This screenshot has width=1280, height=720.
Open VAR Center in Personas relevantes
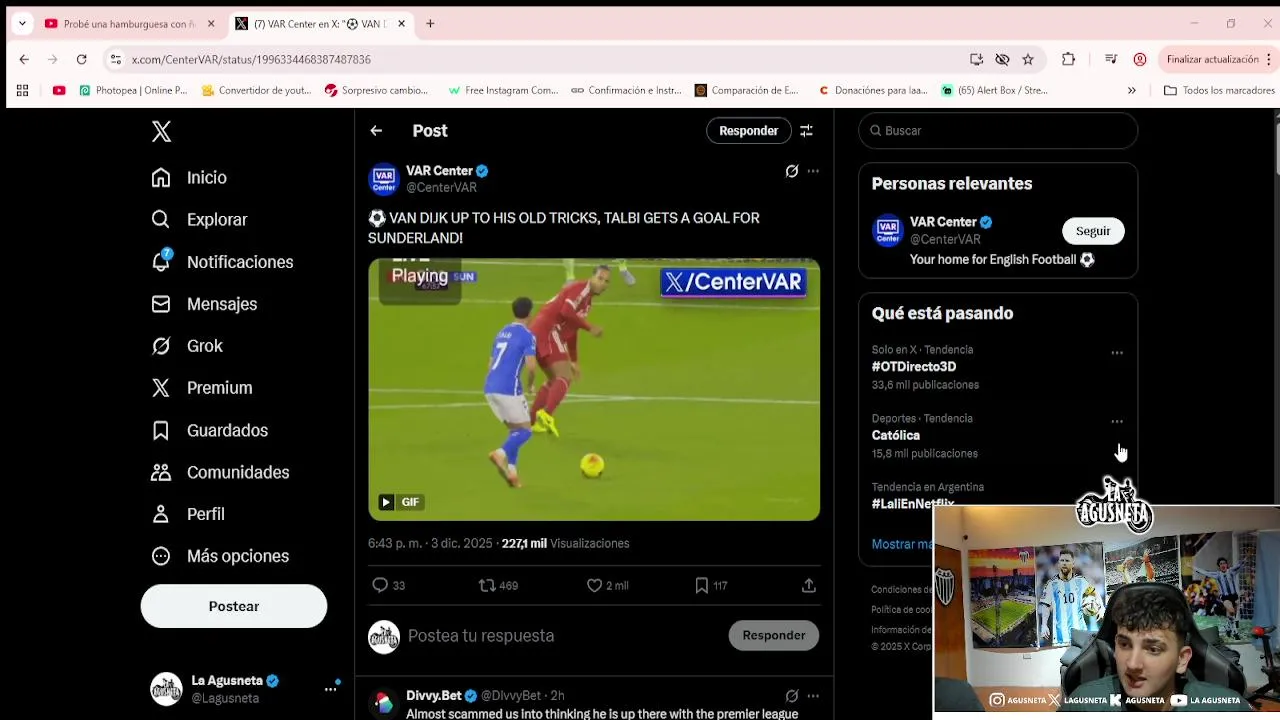(x=951, y=222)
